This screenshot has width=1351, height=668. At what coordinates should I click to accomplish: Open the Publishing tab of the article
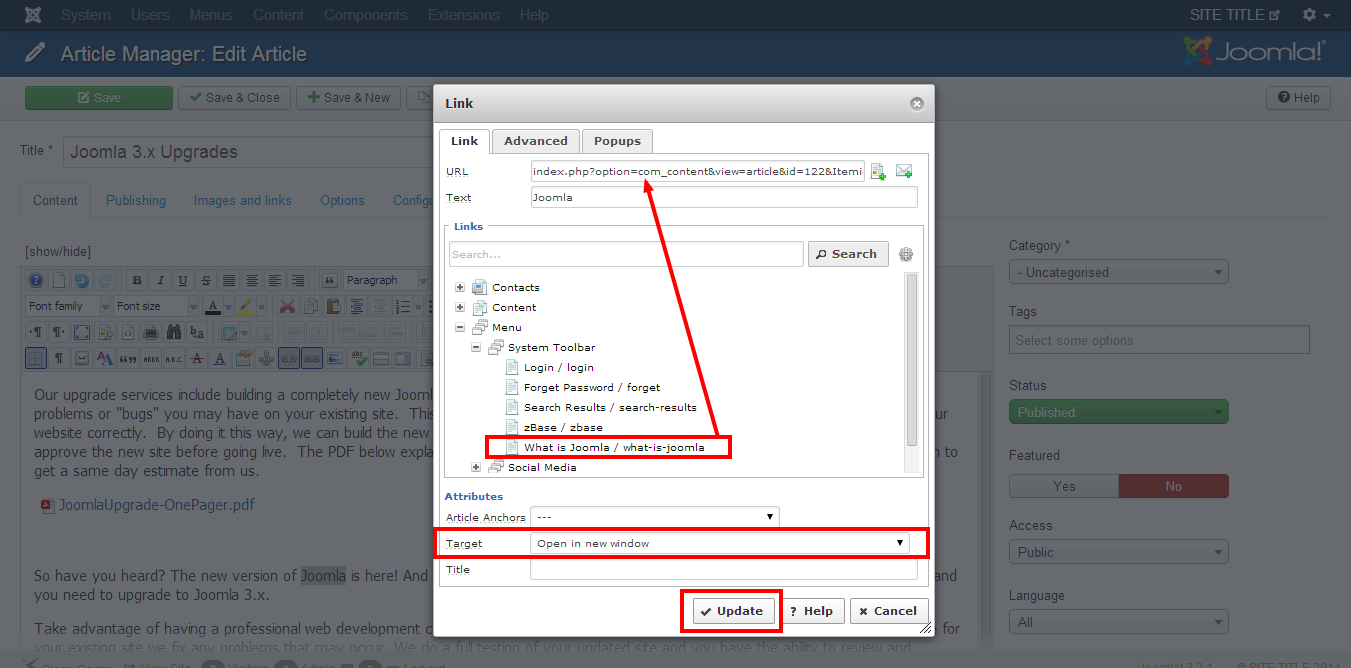136,200
